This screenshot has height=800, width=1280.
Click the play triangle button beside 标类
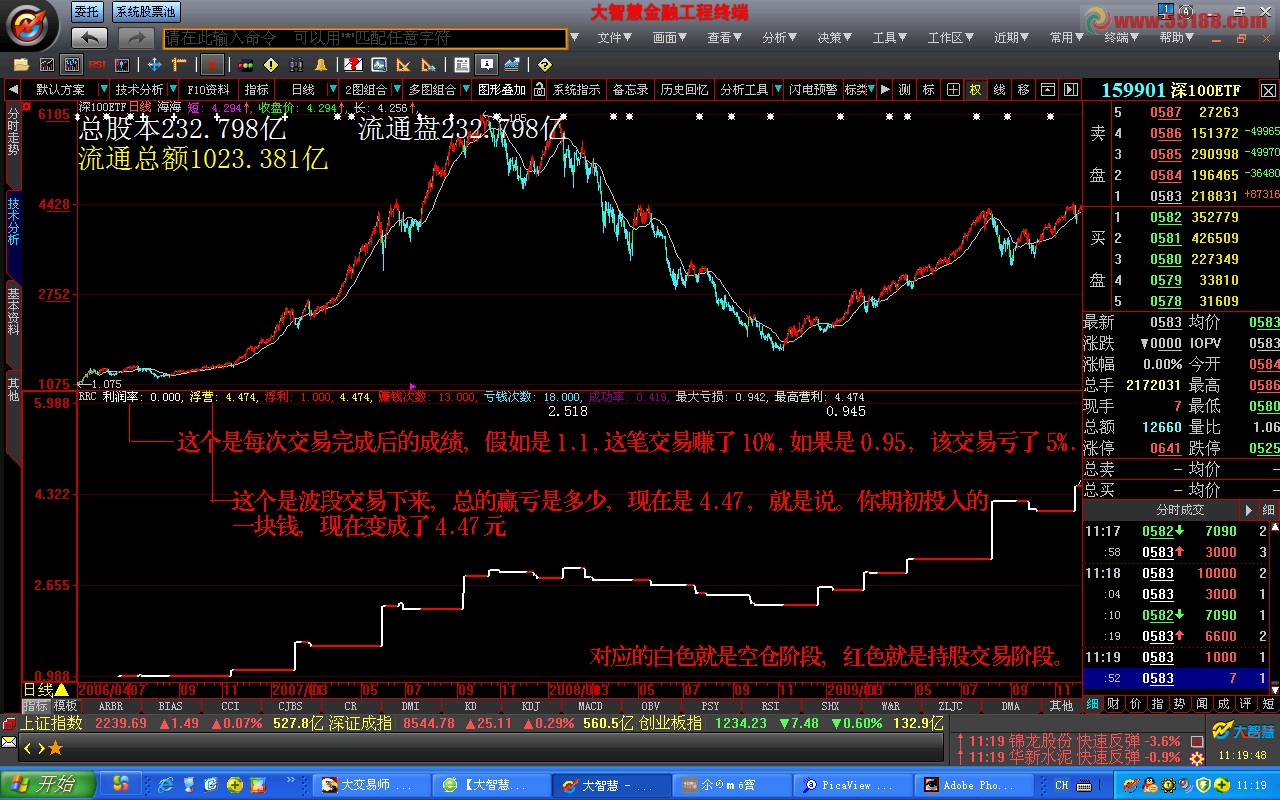[885, 90]
